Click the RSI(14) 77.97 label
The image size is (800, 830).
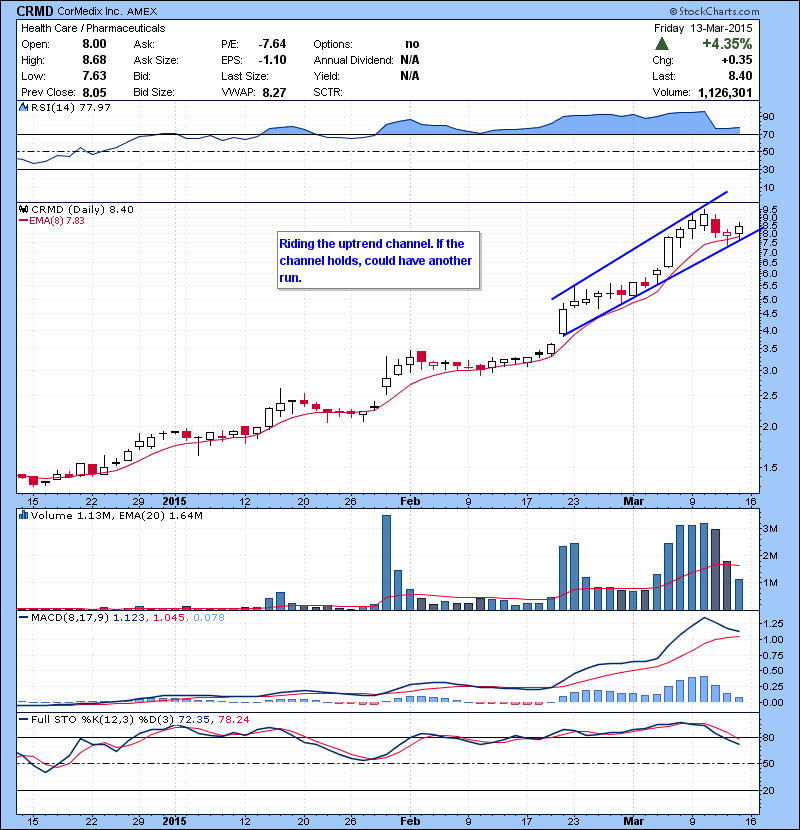click(70, 107)
